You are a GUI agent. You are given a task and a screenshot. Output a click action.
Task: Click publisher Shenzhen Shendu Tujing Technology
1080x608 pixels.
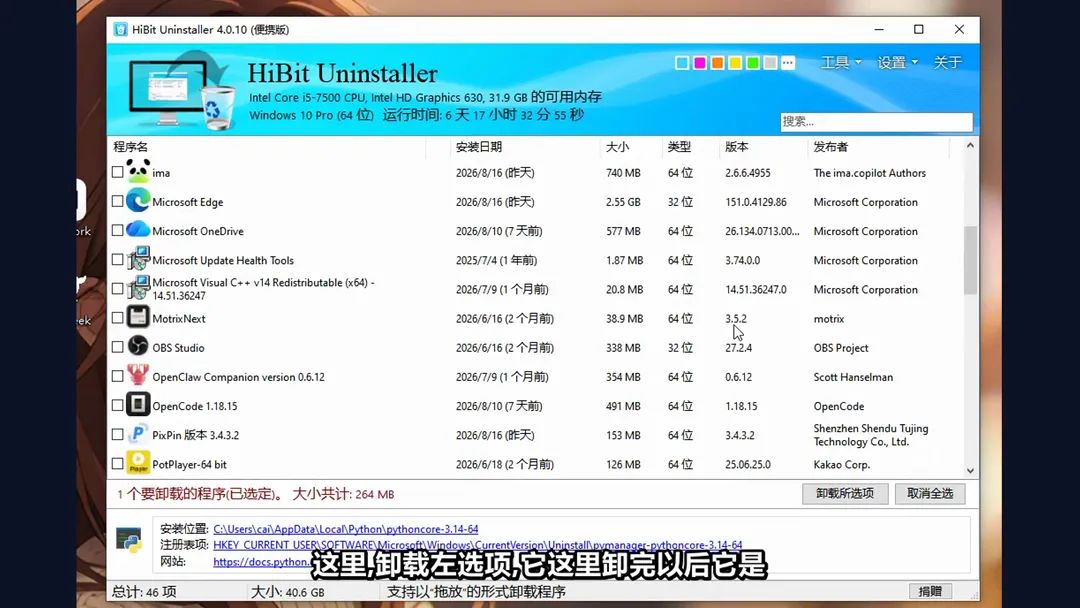(871, 435)
